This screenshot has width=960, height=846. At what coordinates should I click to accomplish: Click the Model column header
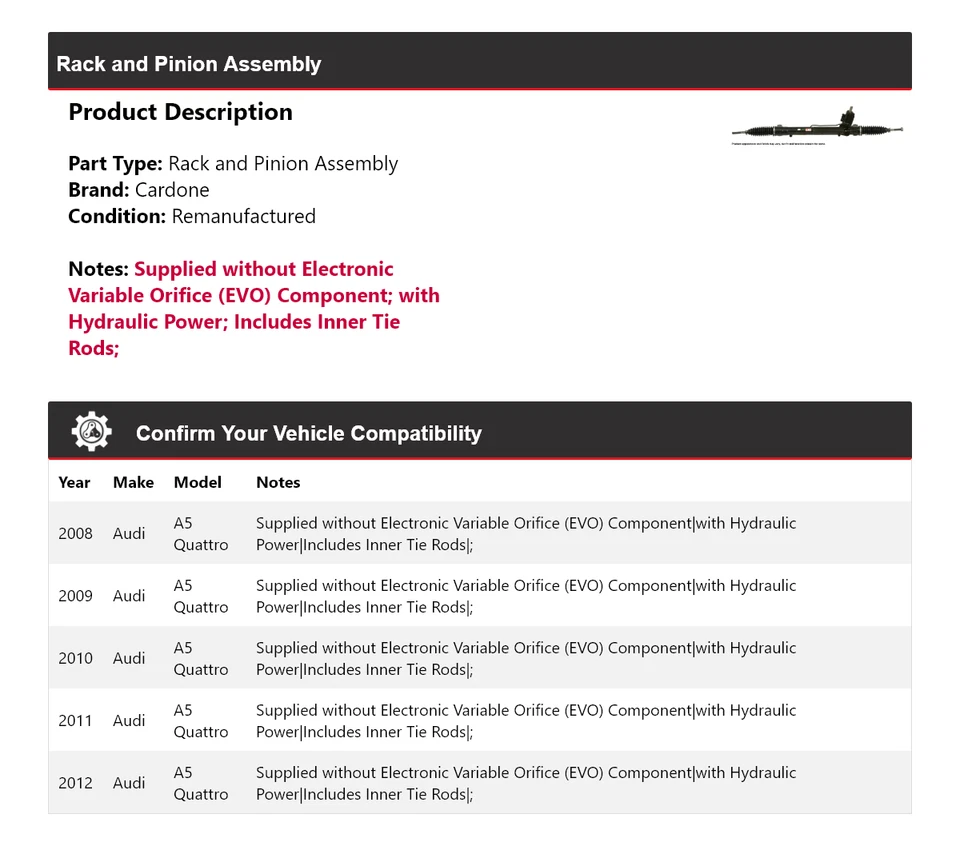[x=197, y=482]
